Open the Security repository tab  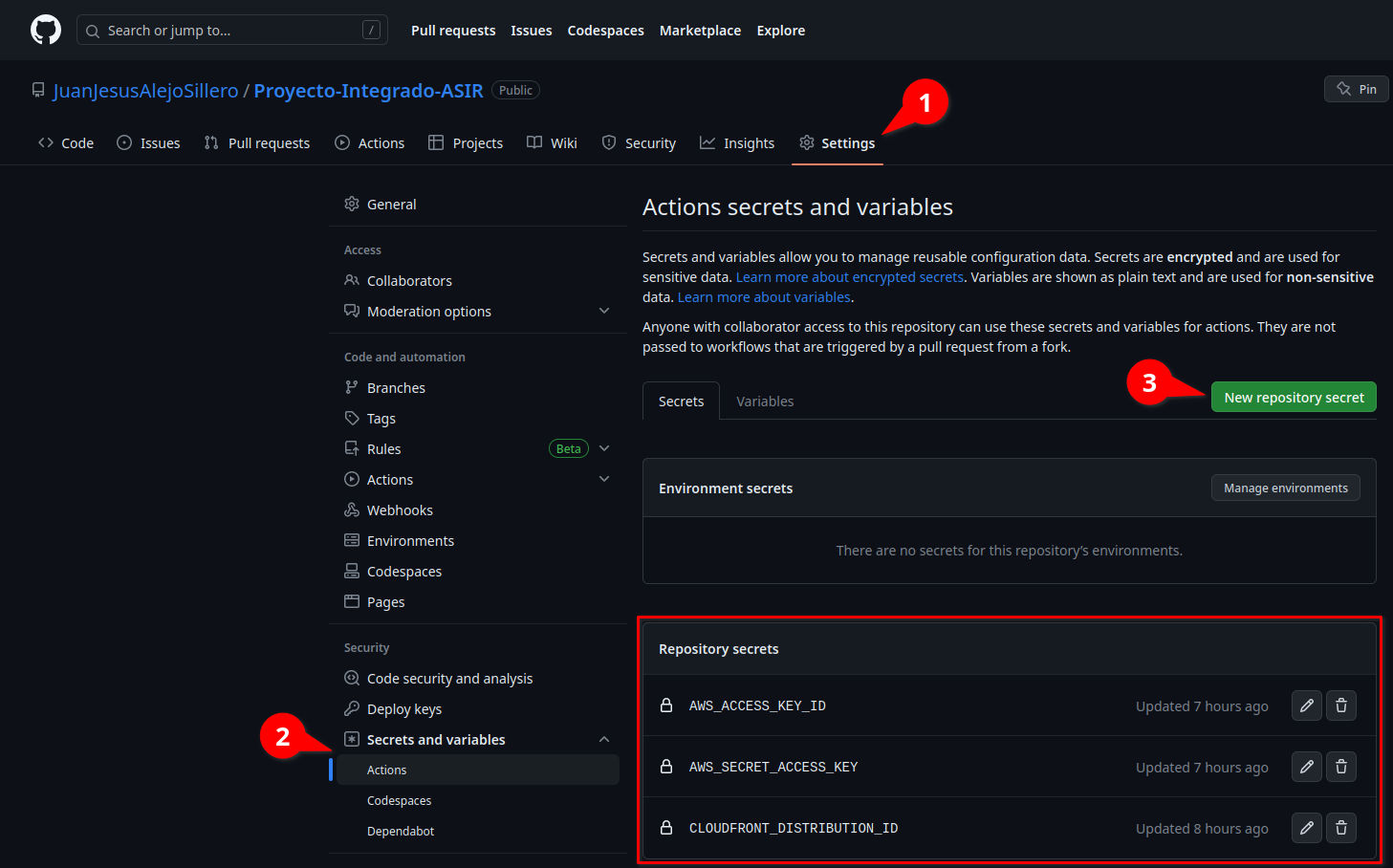(639, 142)
